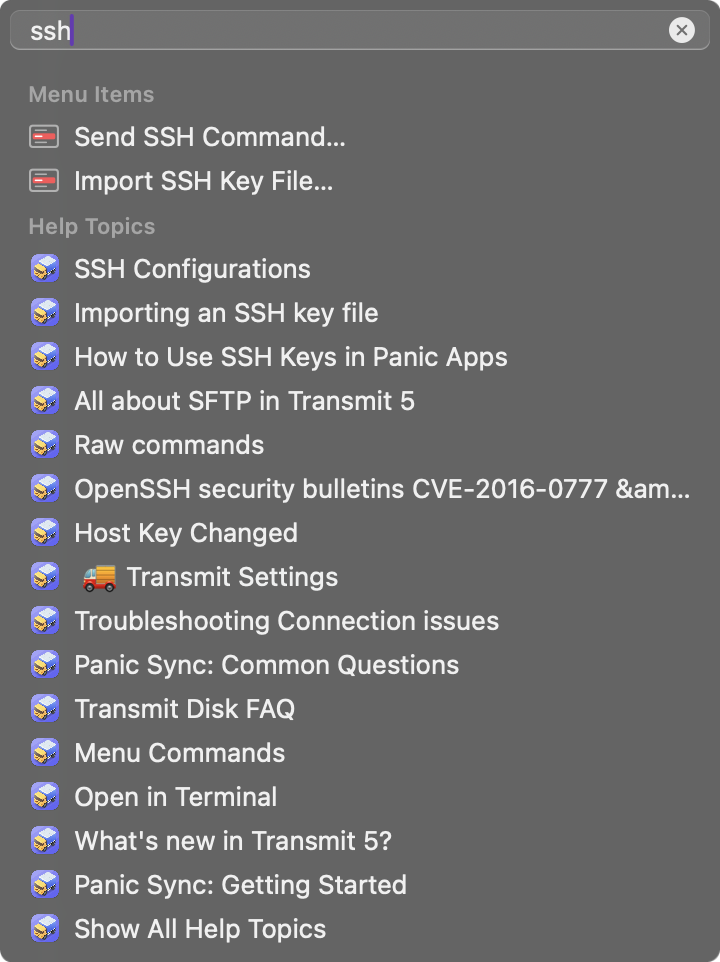
Task: Click the Transmit icon next to SSH Configurations
Action: click(x=45, y=269)
